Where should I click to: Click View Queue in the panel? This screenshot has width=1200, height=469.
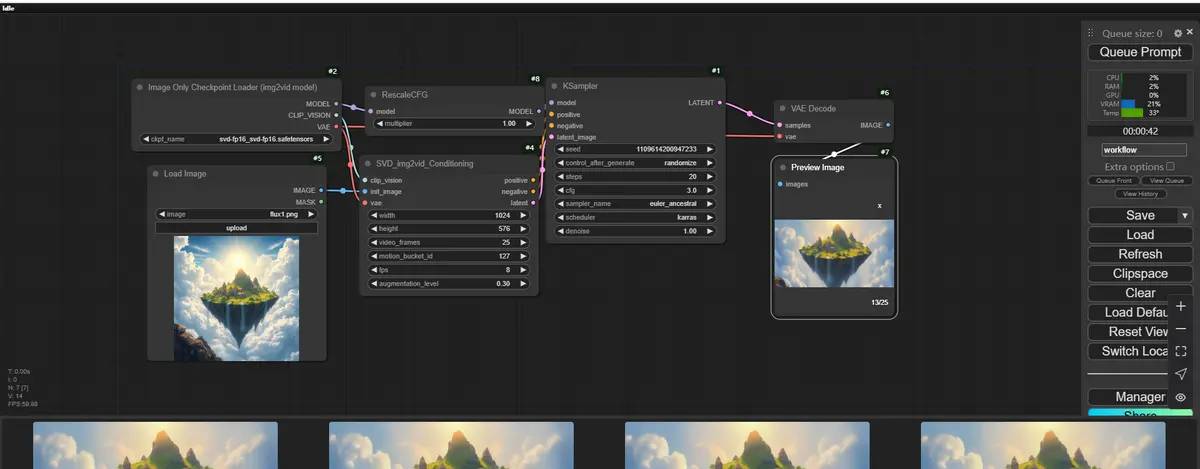(1166, 180)
